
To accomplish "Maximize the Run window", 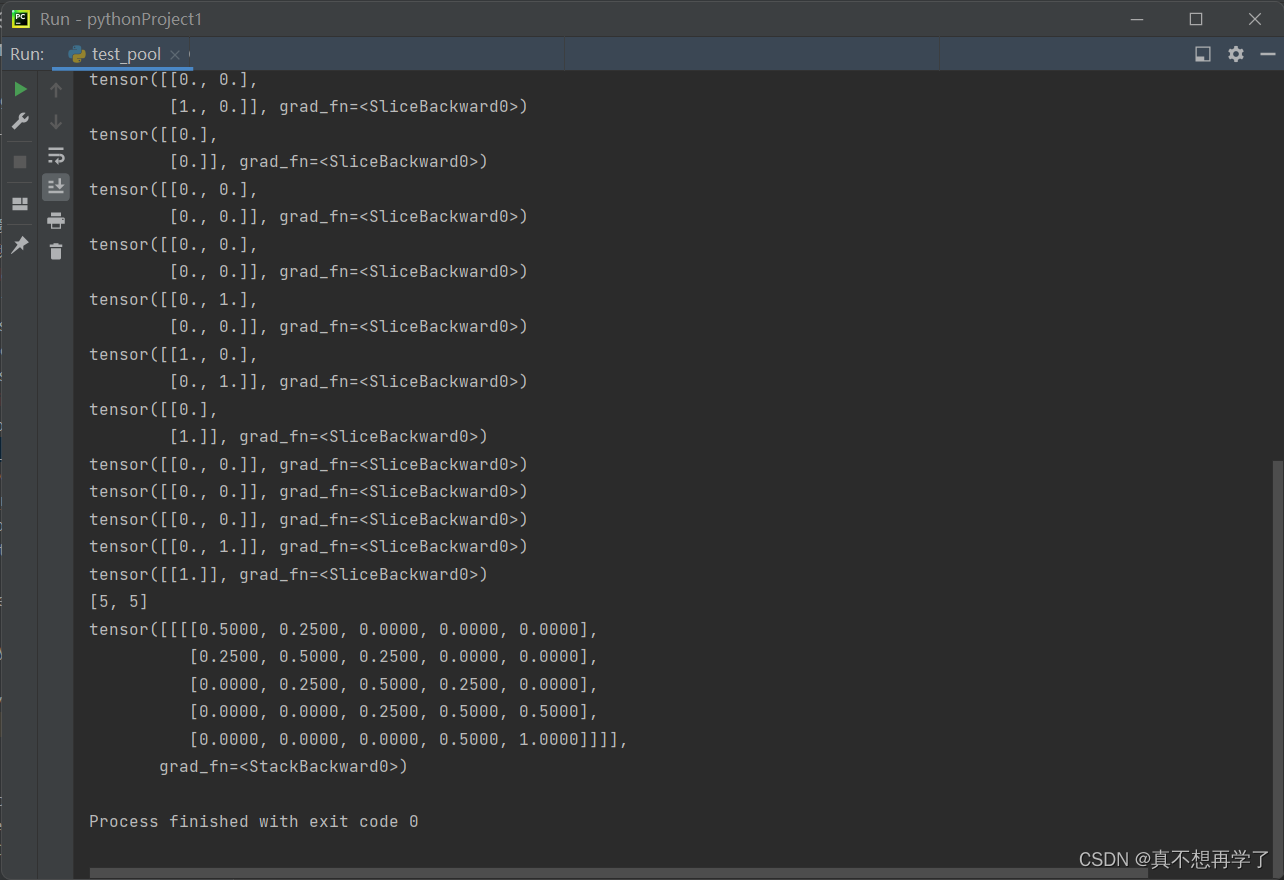I will (1196, 19).
